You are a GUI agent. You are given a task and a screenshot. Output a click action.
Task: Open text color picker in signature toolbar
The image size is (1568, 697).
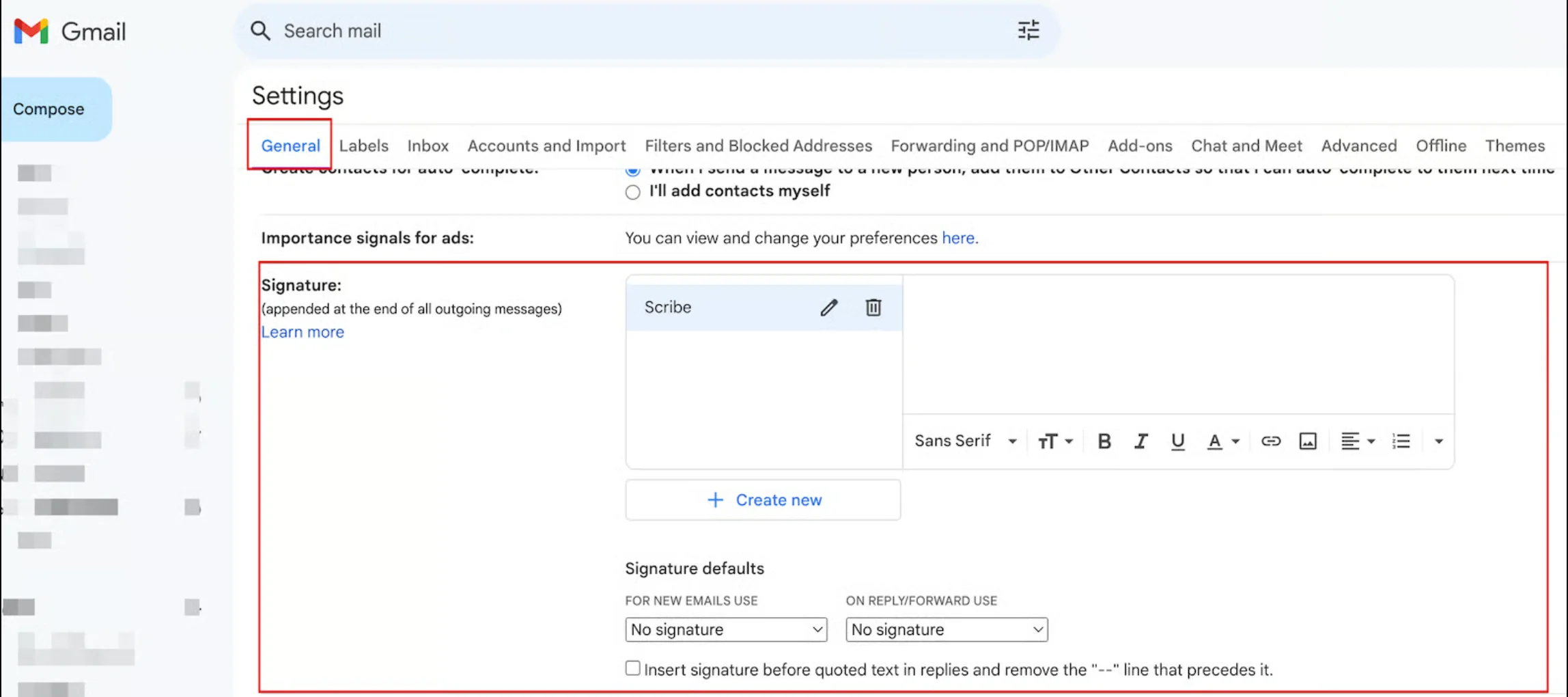(x=1222, y=441)
